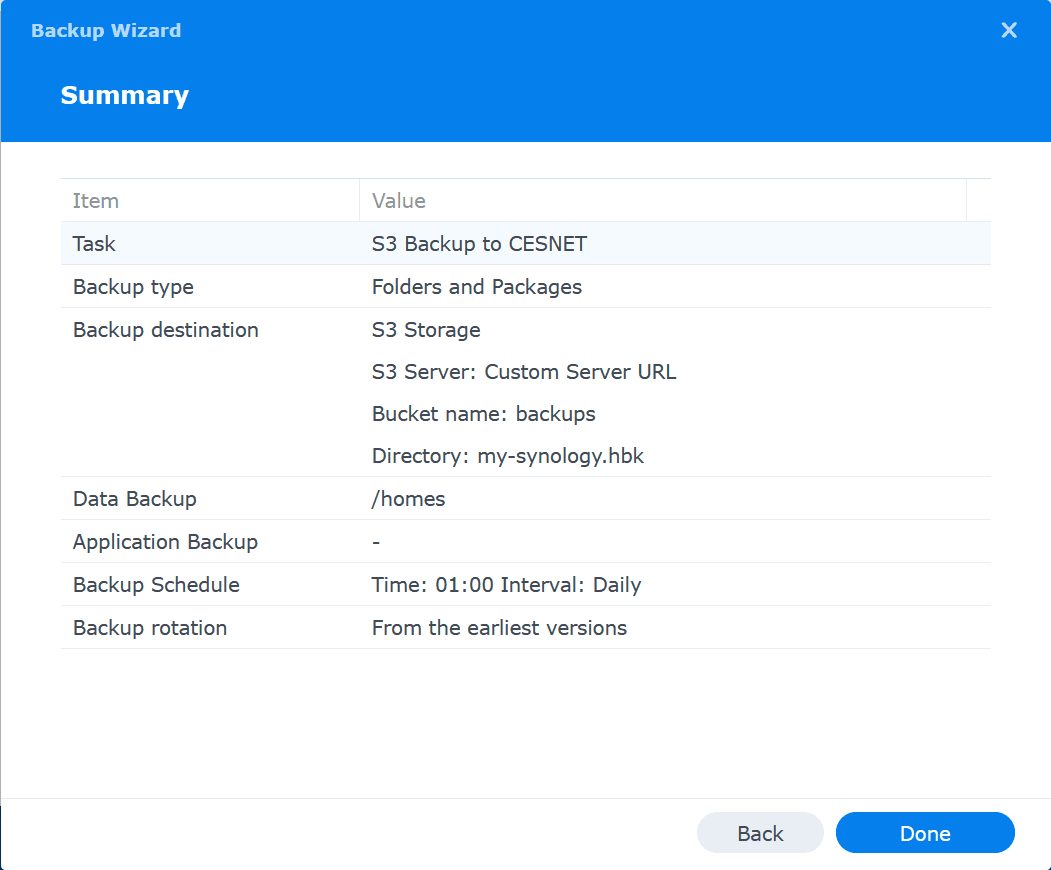
Task: Select the Data Backup row label
Action: point(134,499)
